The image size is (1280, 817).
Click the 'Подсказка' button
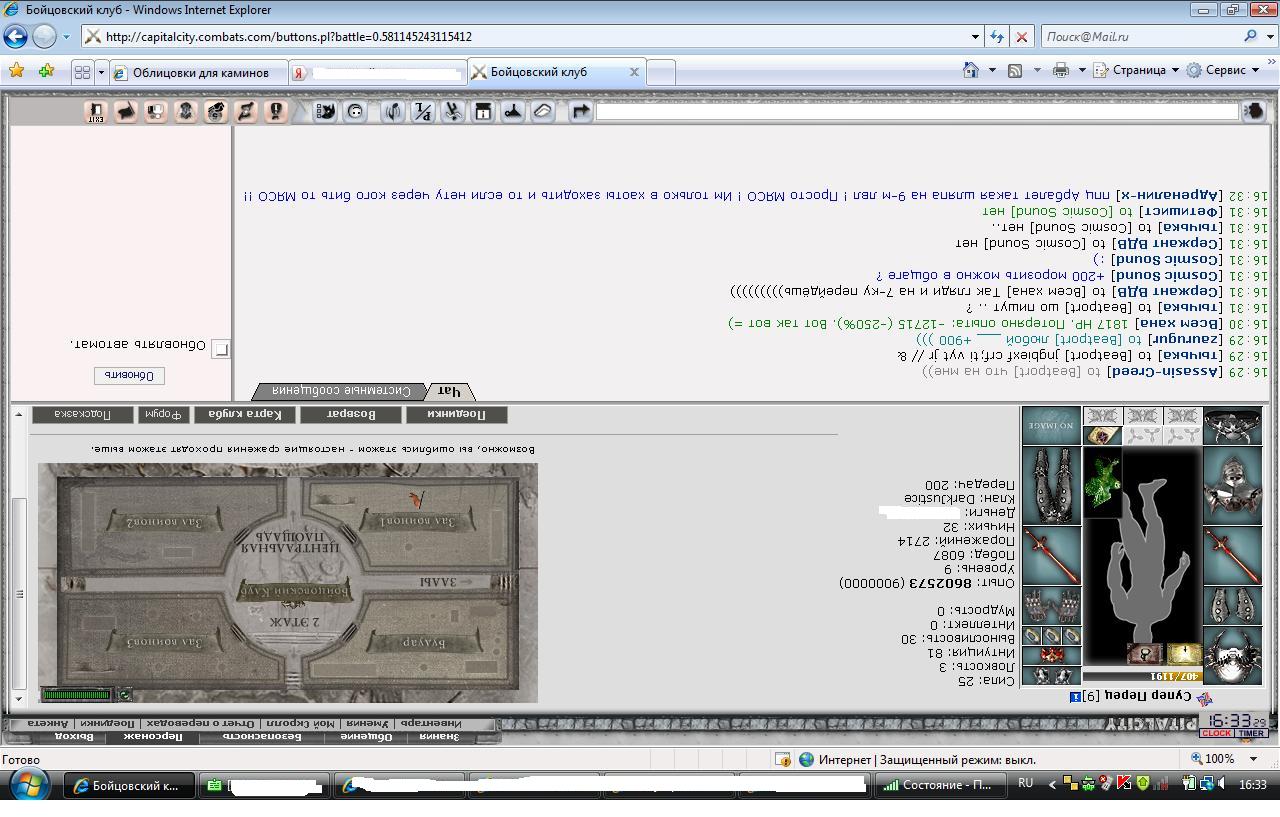click(x=83, y=414)
